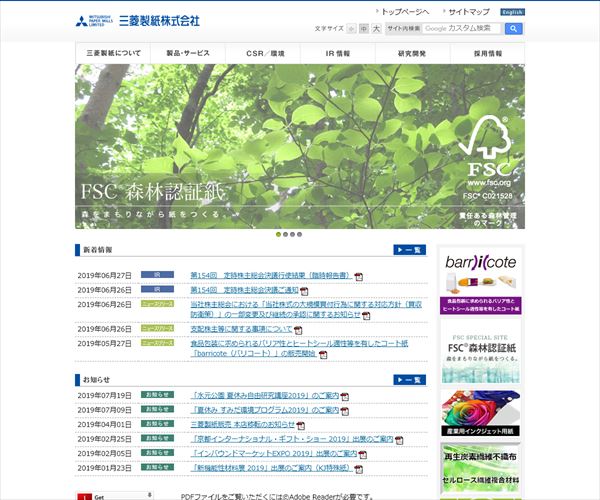Open IR情報 menu

[x=338, y=53]
